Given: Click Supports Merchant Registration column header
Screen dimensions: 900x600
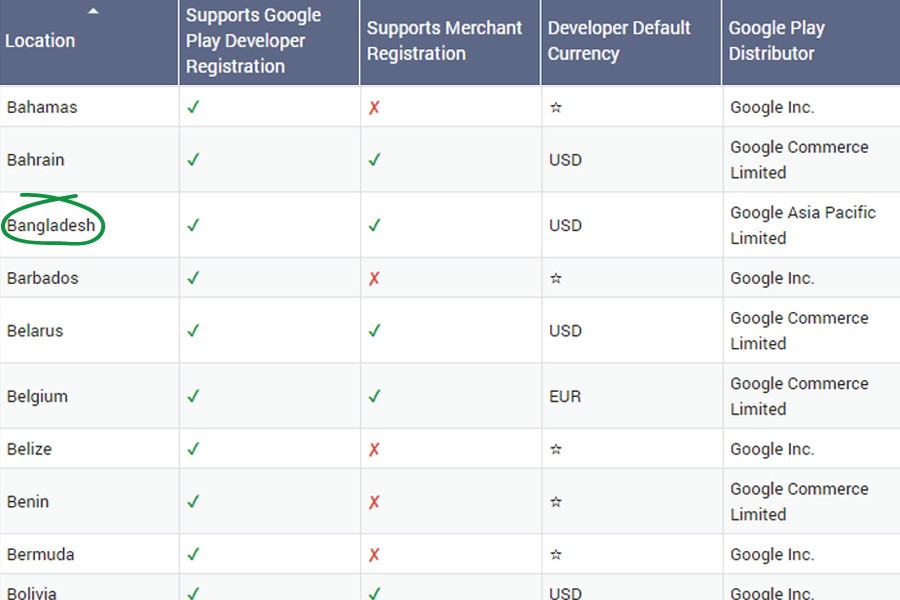Looking at the screenshot, I should point(445,41).
